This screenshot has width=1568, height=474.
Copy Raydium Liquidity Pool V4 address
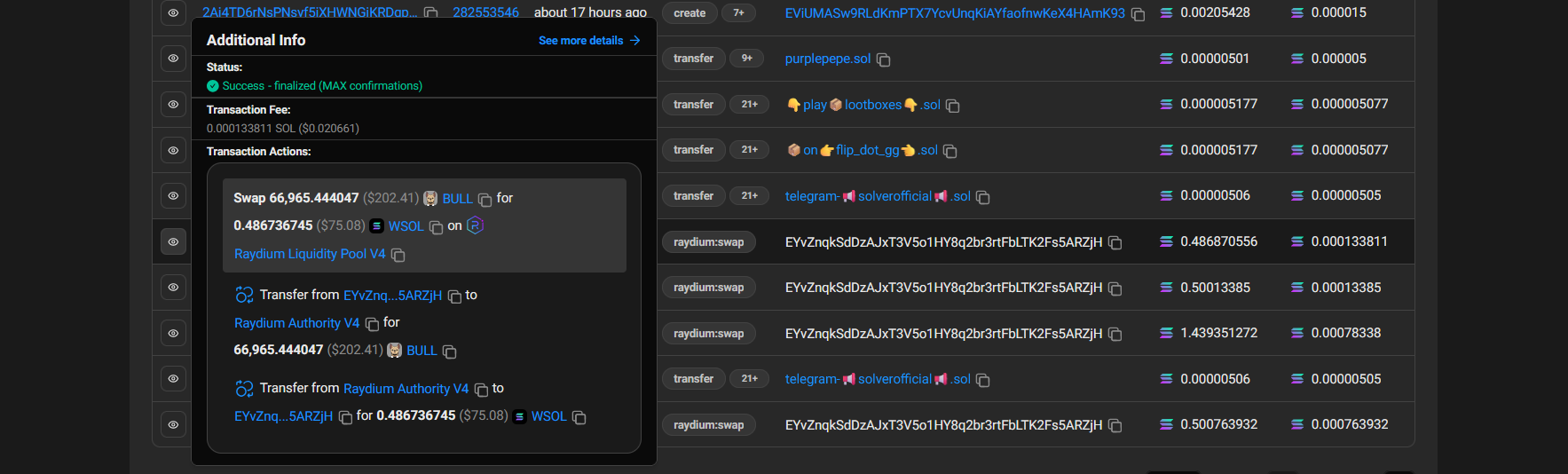pos(398,255)
